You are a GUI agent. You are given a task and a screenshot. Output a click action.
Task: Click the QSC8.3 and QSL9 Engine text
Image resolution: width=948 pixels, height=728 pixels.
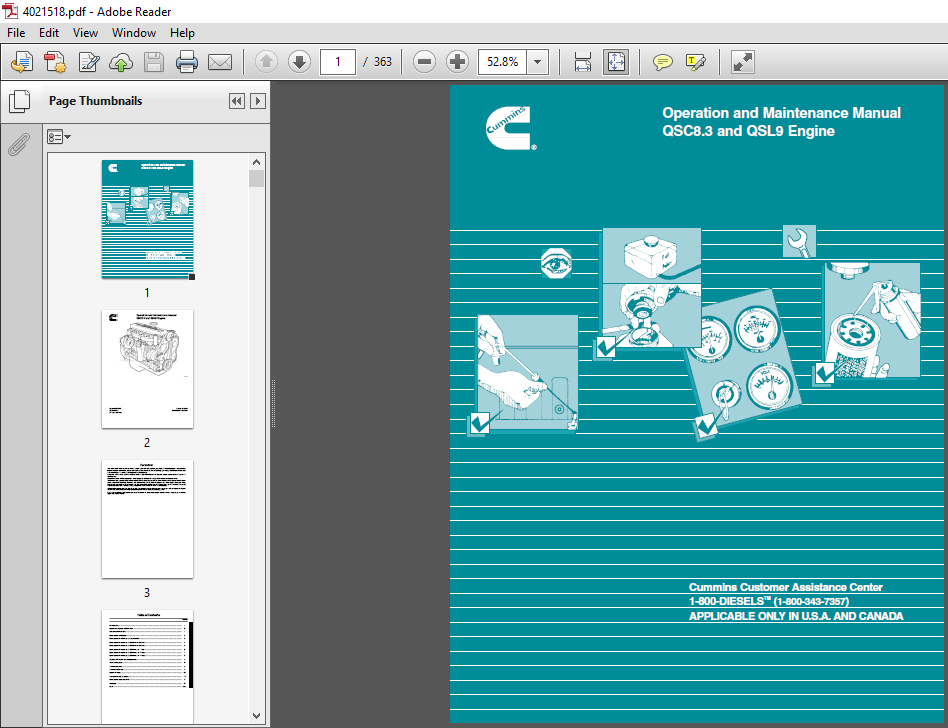click(748, 131)
